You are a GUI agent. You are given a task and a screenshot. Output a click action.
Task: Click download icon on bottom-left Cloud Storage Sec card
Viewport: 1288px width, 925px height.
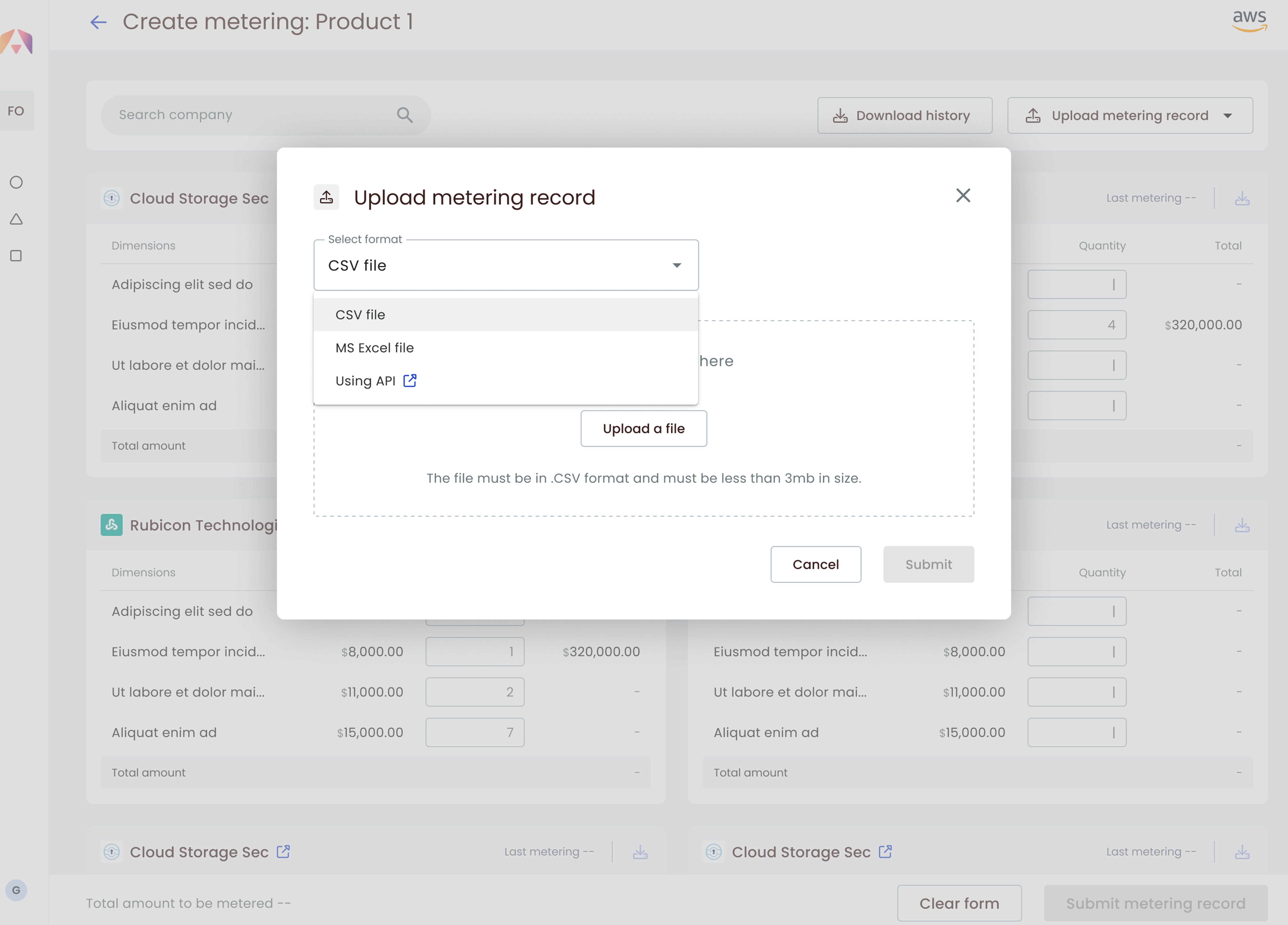coord(640,852)
